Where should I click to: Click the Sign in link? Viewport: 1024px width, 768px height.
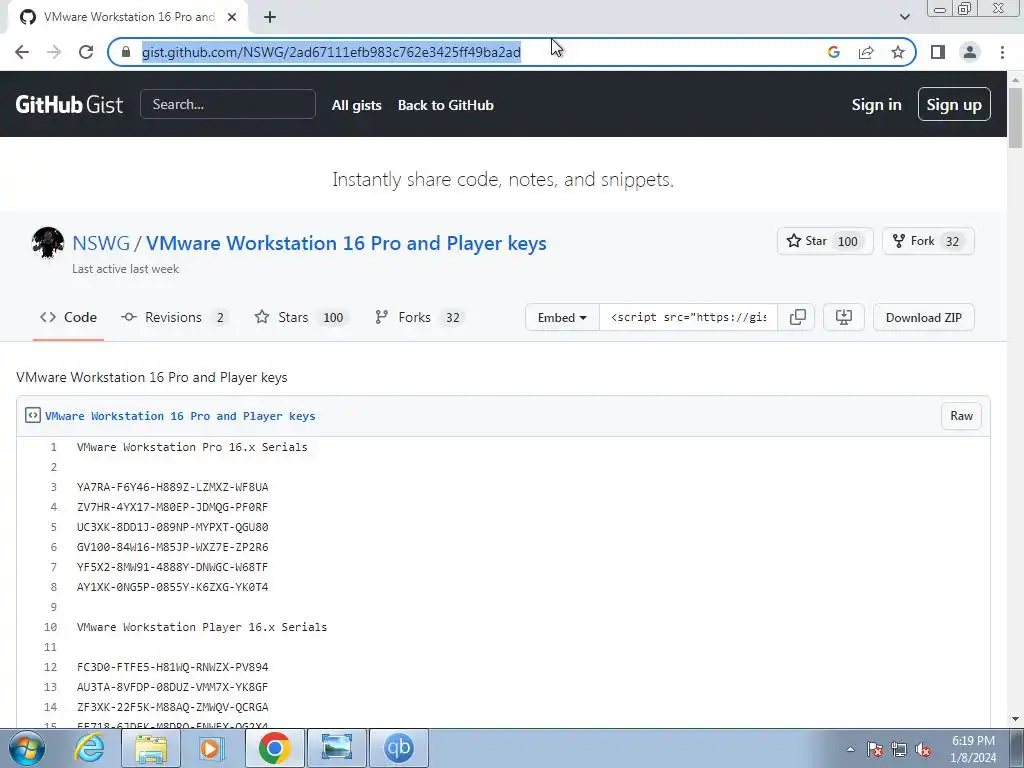[876, 104]
